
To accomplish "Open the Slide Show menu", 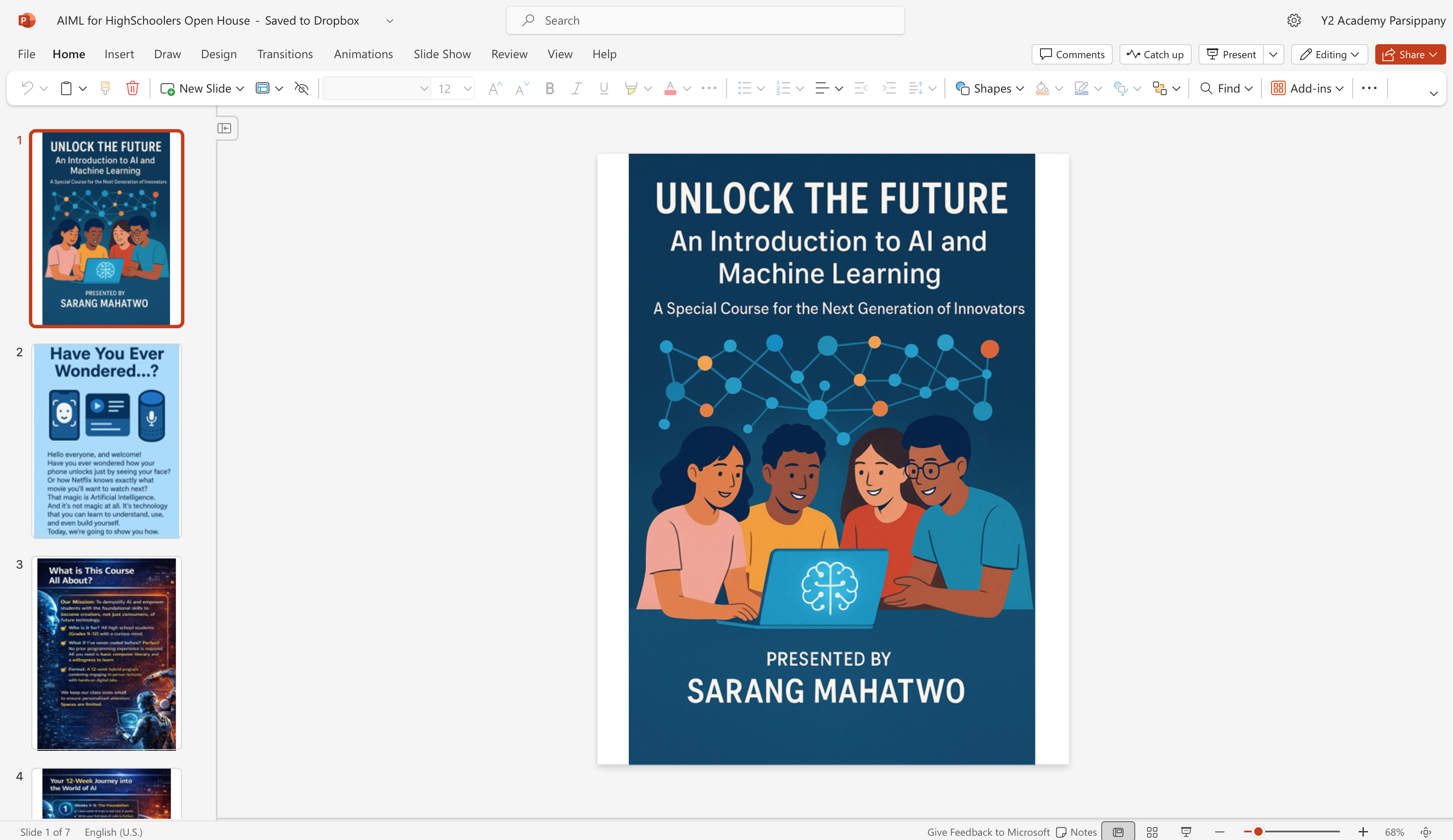I will [442, 54].
